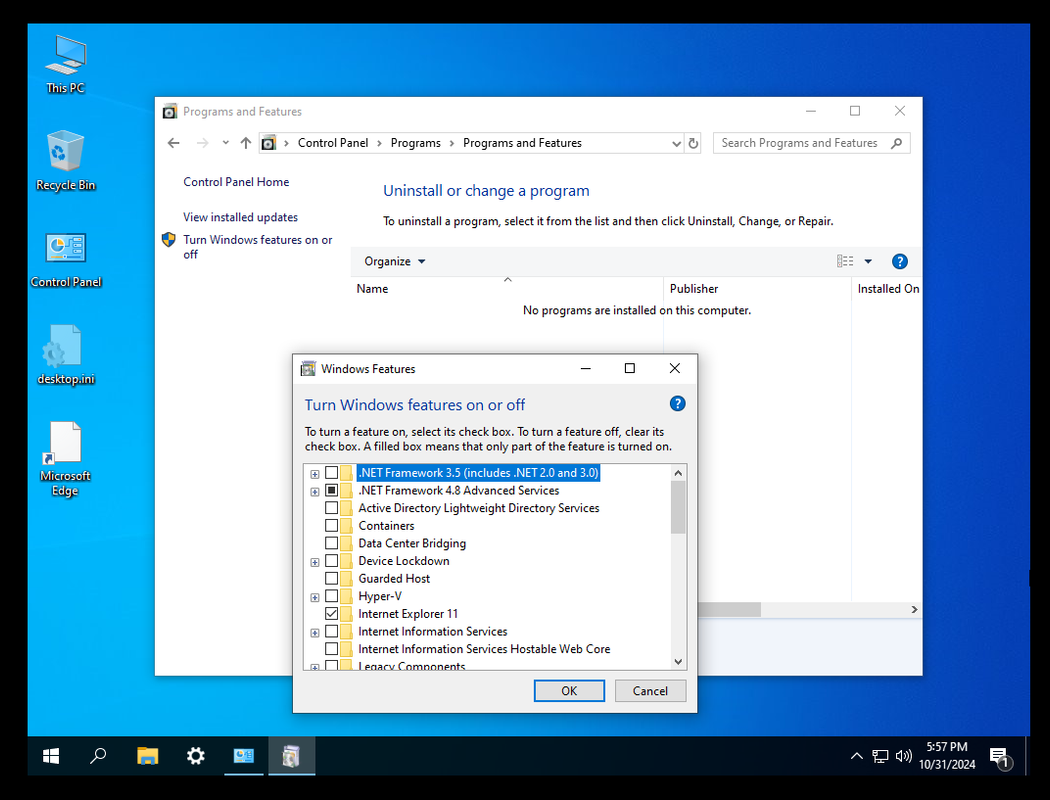Open Control Panel Home link

point(236,181)
